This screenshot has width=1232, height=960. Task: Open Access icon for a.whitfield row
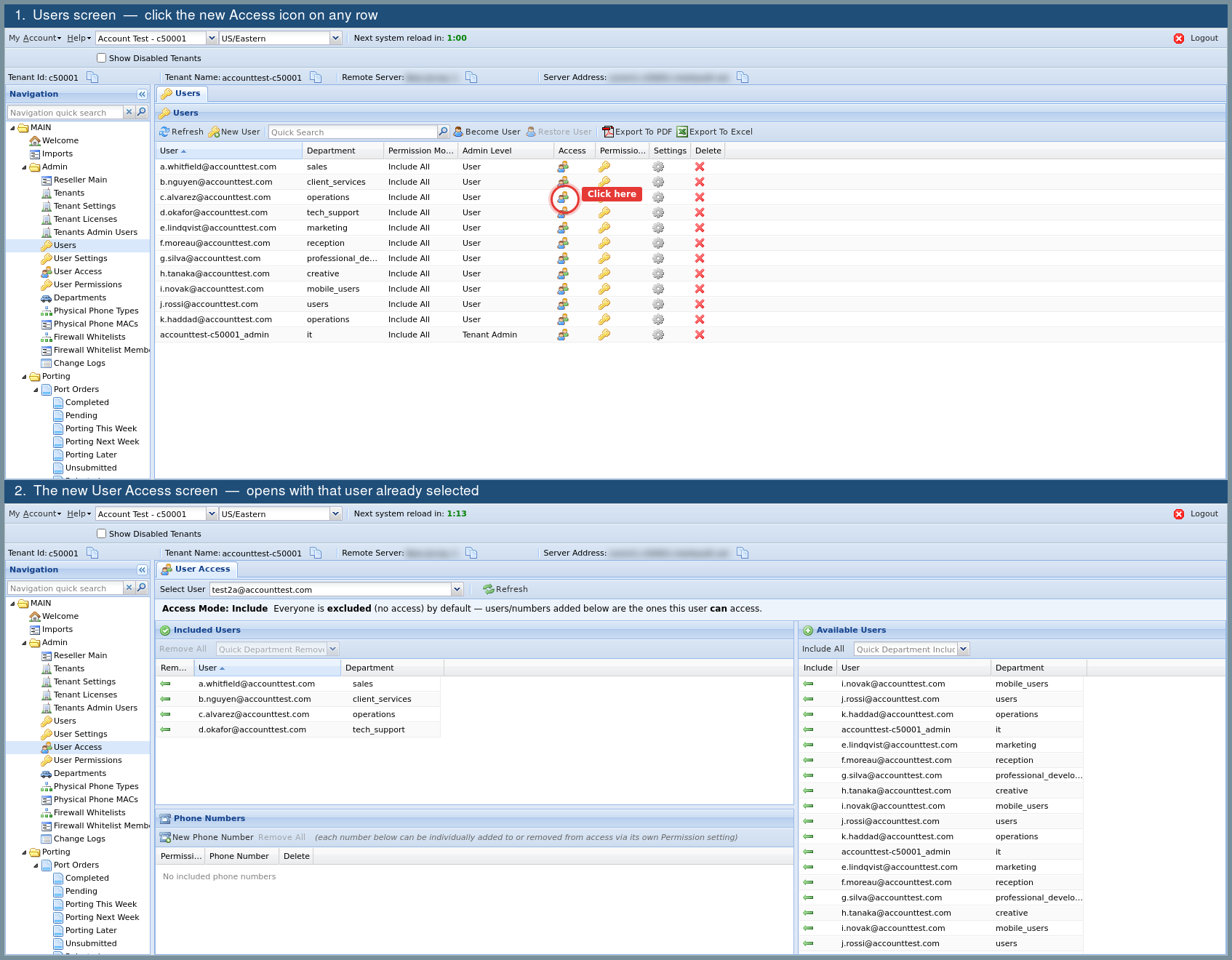[563, 167]
